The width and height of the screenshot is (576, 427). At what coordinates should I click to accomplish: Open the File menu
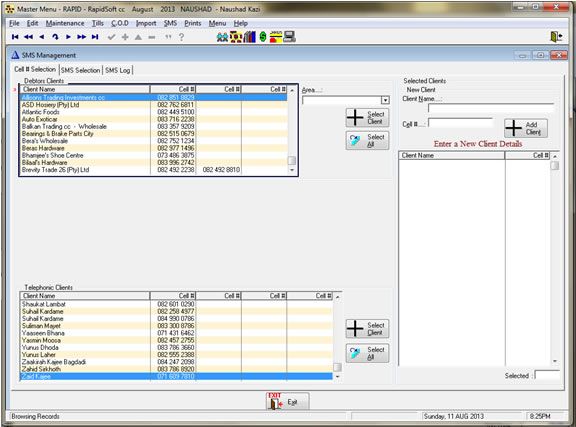click(14, 23)
